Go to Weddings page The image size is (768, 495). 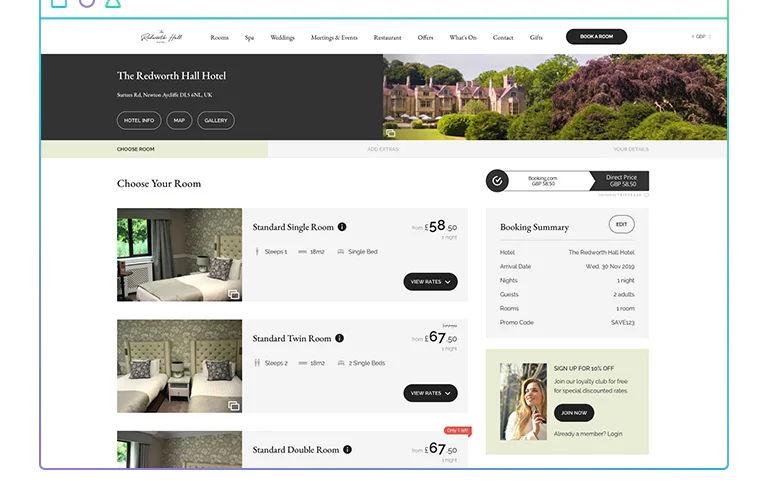click(282, 37)
